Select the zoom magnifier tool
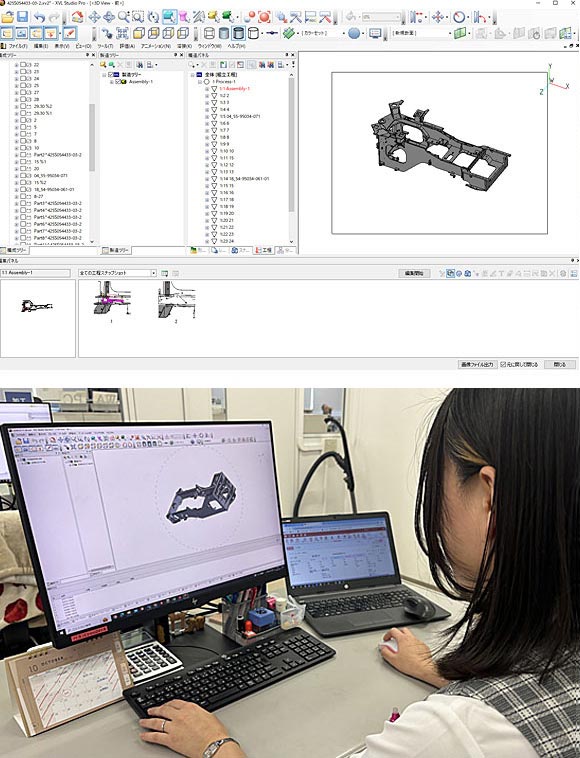The height and width of the screenshot is (758, 580). pyautogui.click(x=124, y=17)
